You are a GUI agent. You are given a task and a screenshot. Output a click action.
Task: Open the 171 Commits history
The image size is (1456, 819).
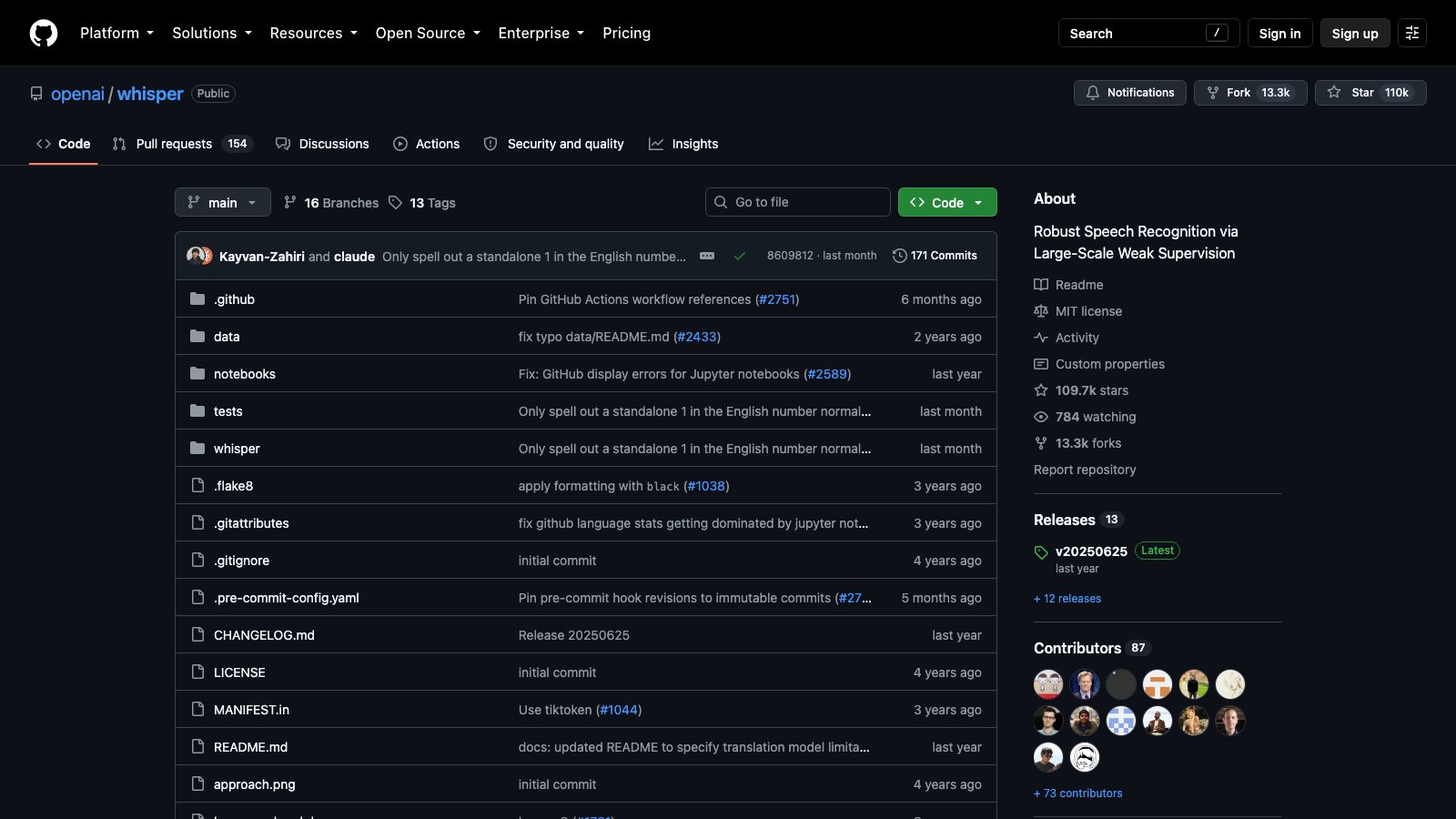point(935,256)
